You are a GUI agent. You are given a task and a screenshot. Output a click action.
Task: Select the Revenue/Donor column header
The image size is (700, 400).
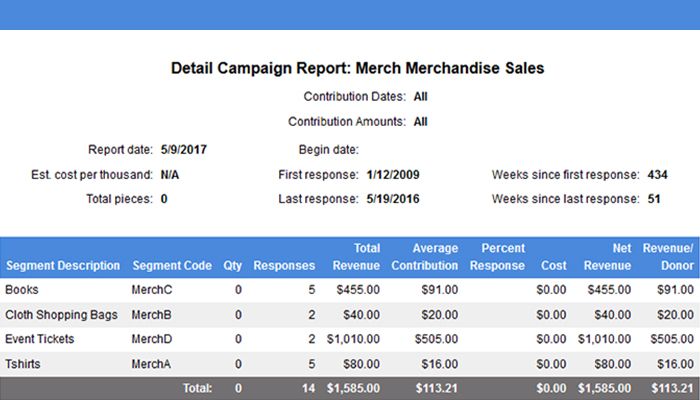pyautogui.click(x=668, y=257)
